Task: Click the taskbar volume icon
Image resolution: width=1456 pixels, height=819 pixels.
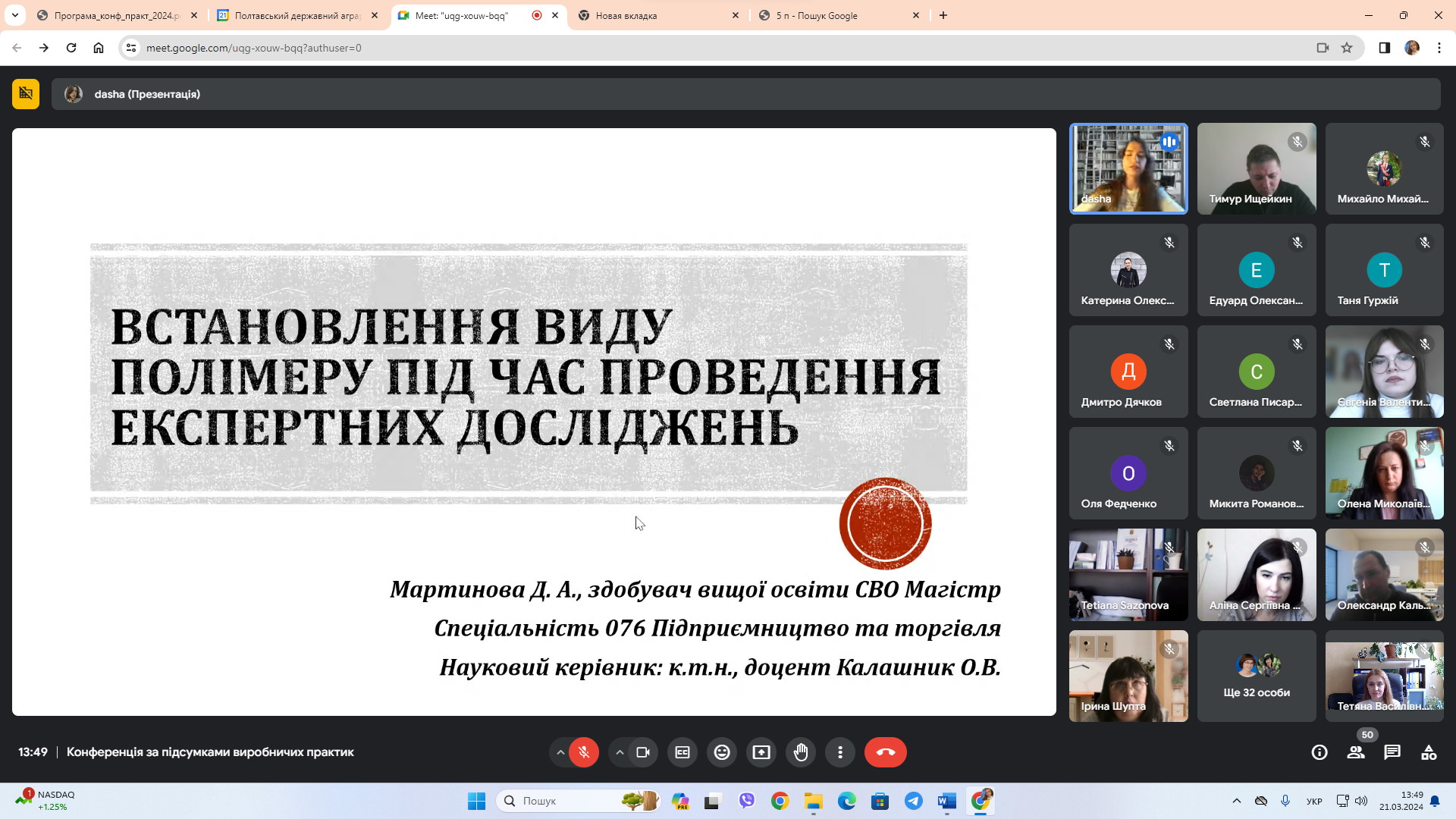Action: point(1361,801)
